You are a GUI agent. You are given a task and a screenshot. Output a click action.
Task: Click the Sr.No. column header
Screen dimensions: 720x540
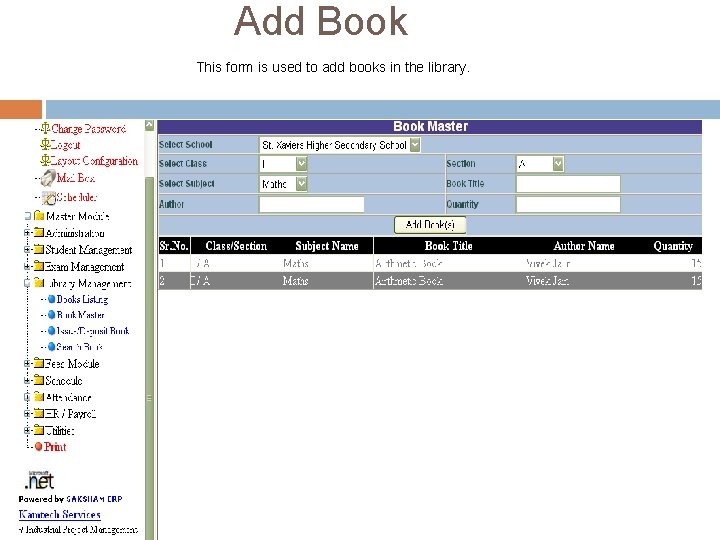pyautogui.click(x=174, y=246)
